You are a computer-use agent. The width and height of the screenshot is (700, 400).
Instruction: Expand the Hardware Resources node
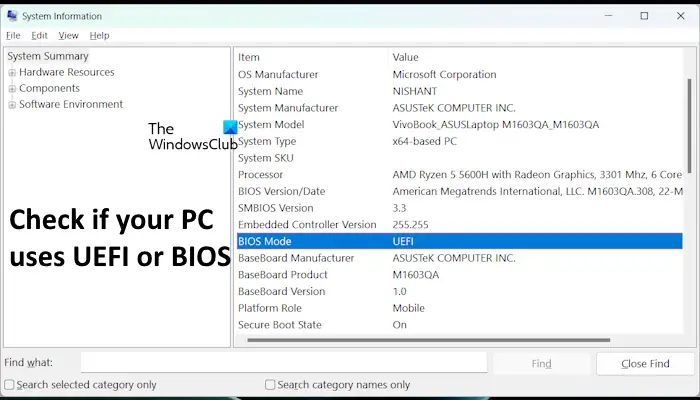[12, 72]
